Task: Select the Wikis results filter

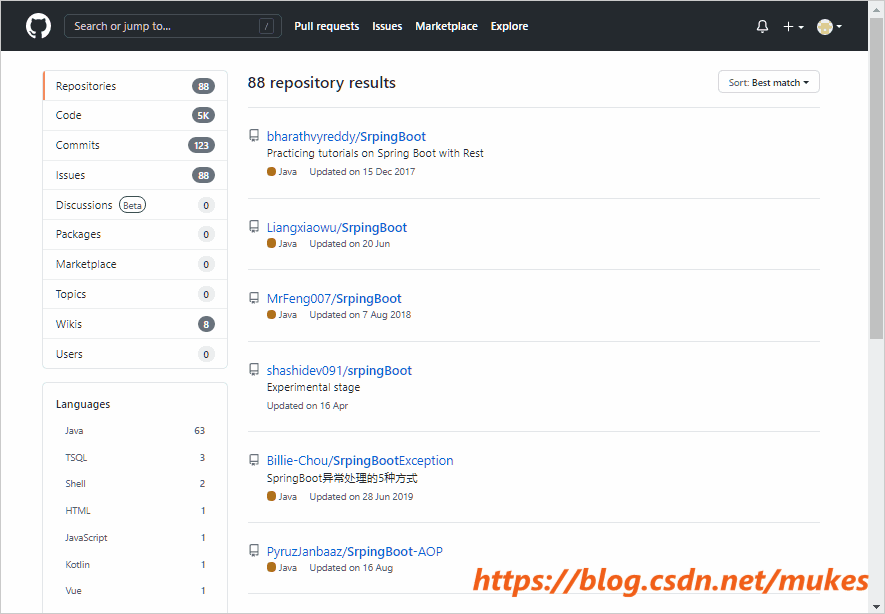Action: tap(135, 324)
